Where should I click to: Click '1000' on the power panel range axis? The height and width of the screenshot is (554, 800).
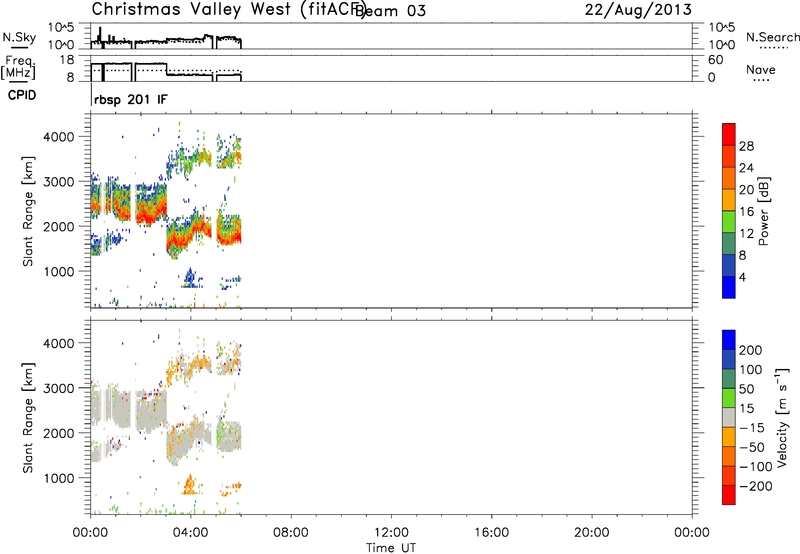(x=59, y=271)
